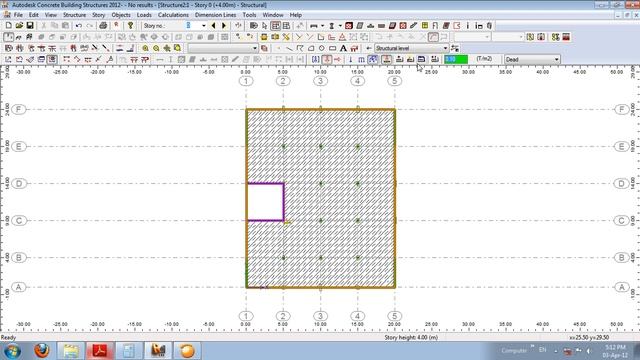This screenshot has width=640, height=360.
Task: Click the concentrated load arrow icon
Action: (x=351, y=60)
